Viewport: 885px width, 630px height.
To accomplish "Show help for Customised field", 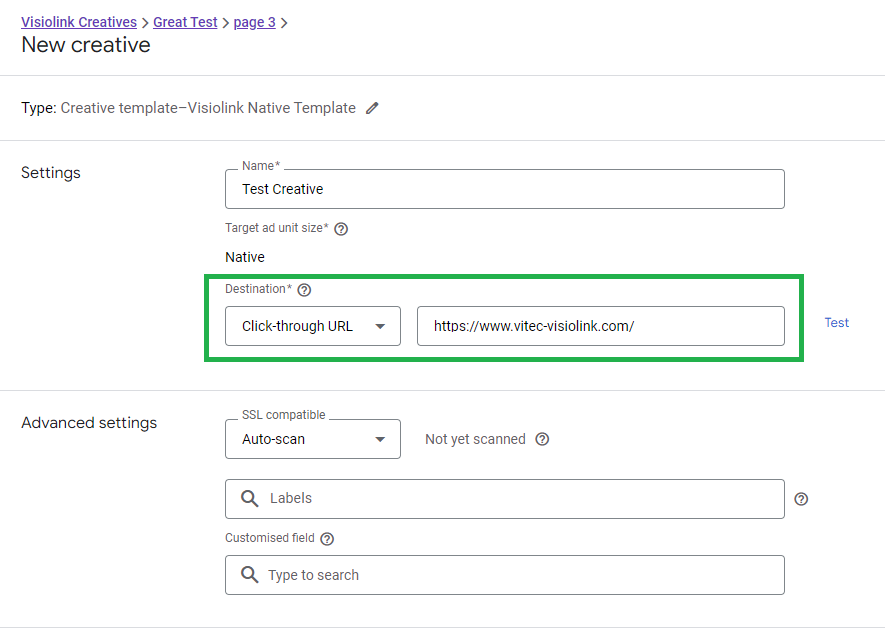I will tap(327, 539).
